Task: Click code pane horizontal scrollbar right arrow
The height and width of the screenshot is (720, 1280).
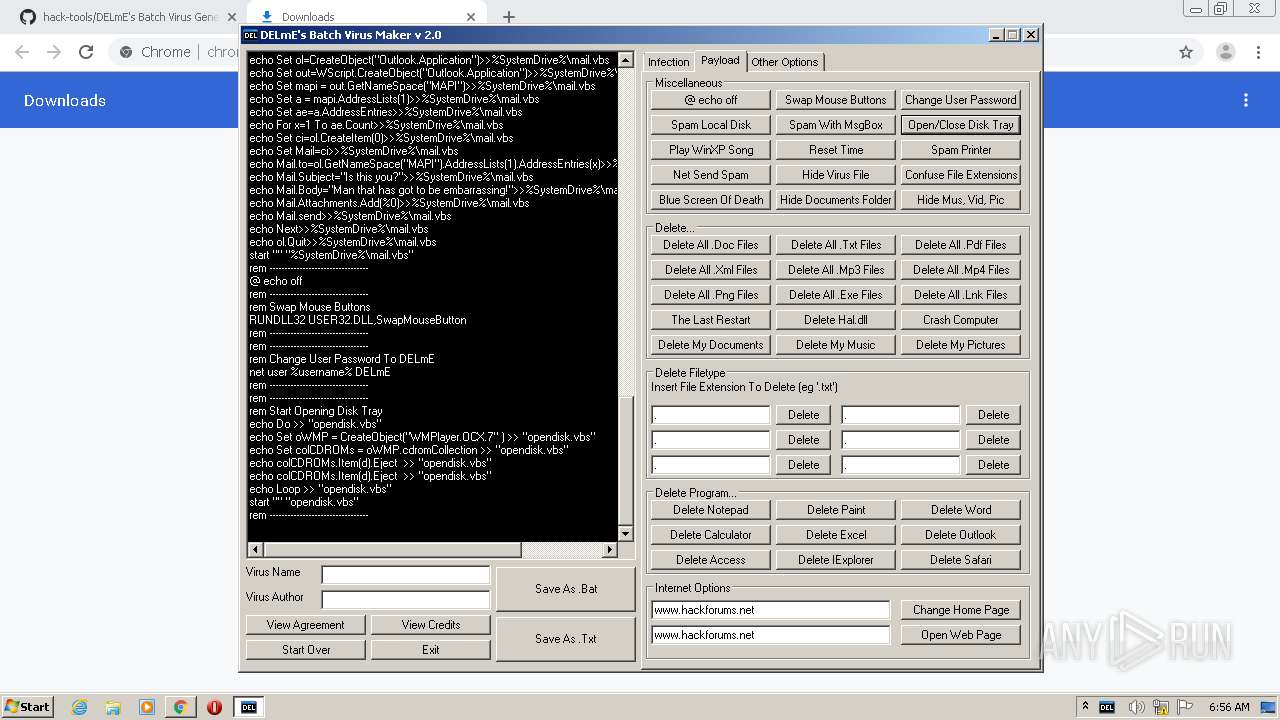Action: coord(610,549)
